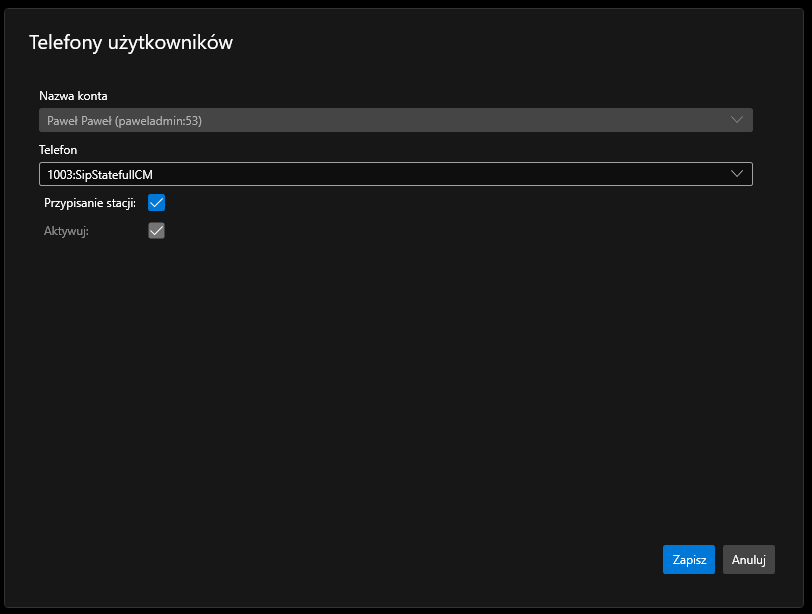The image size is (812, 614).
Task: Click the gray checkmark icon beside Aktywuj
Action: coord(156,231)
